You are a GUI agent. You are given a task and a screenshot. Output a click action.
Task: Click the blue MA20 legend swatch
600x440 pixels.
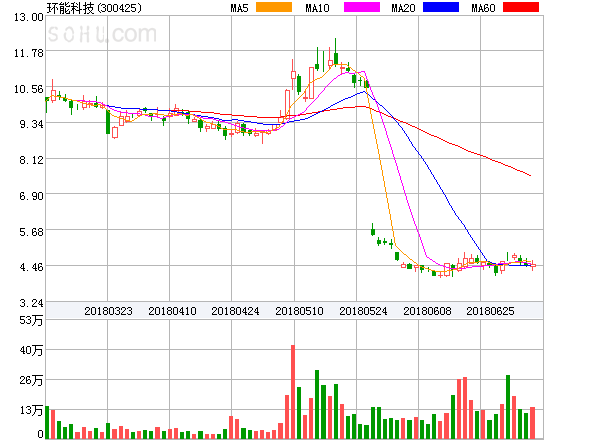[x=443, y=8]
